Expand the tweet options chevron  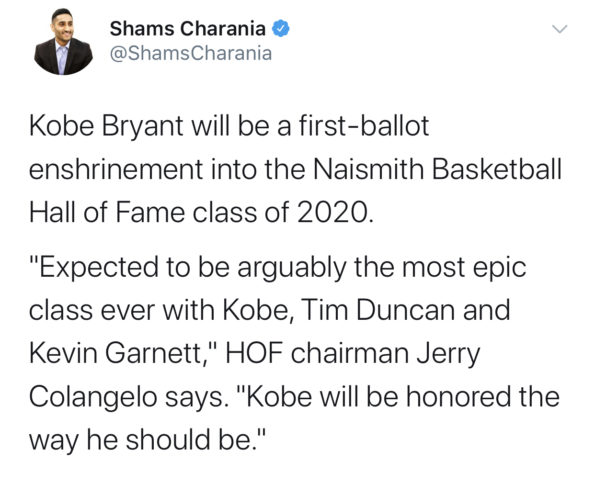click(559, 29)
